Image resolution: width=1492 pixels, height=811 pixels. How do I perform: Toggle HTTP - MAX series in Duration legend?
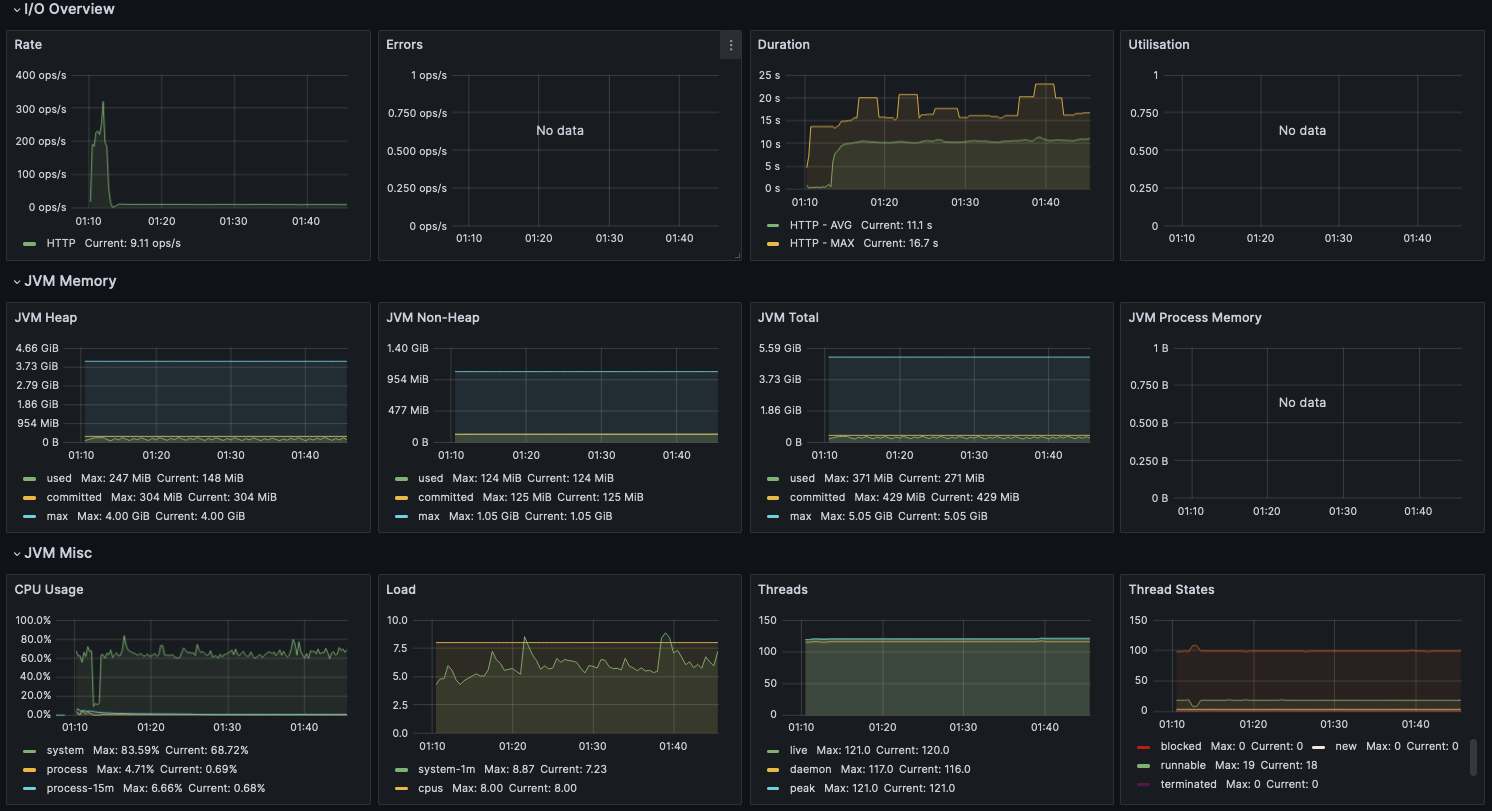click(823, 243)
